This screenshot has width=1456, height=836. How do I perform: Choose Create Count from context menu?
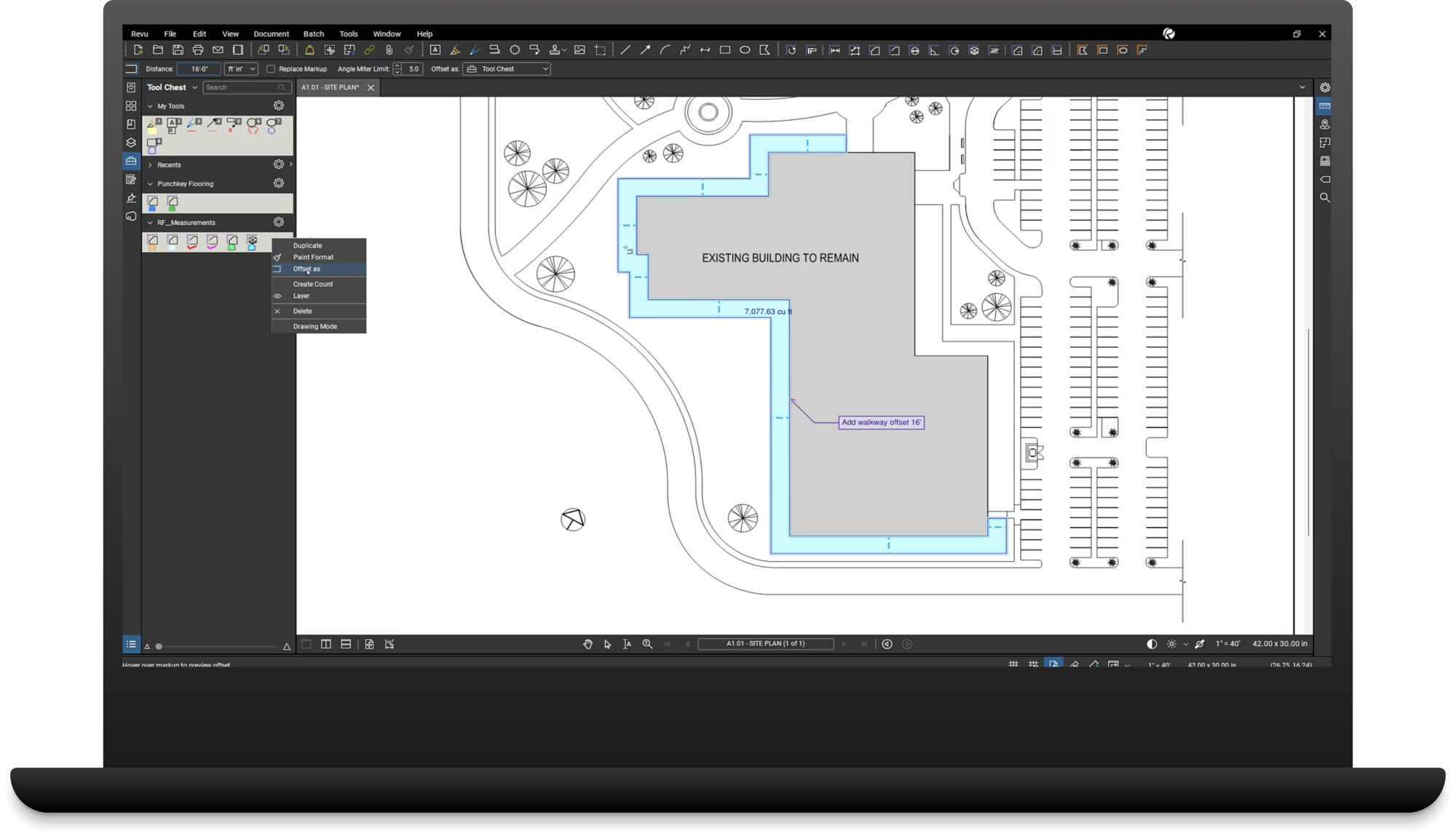(x=319, y=284)
